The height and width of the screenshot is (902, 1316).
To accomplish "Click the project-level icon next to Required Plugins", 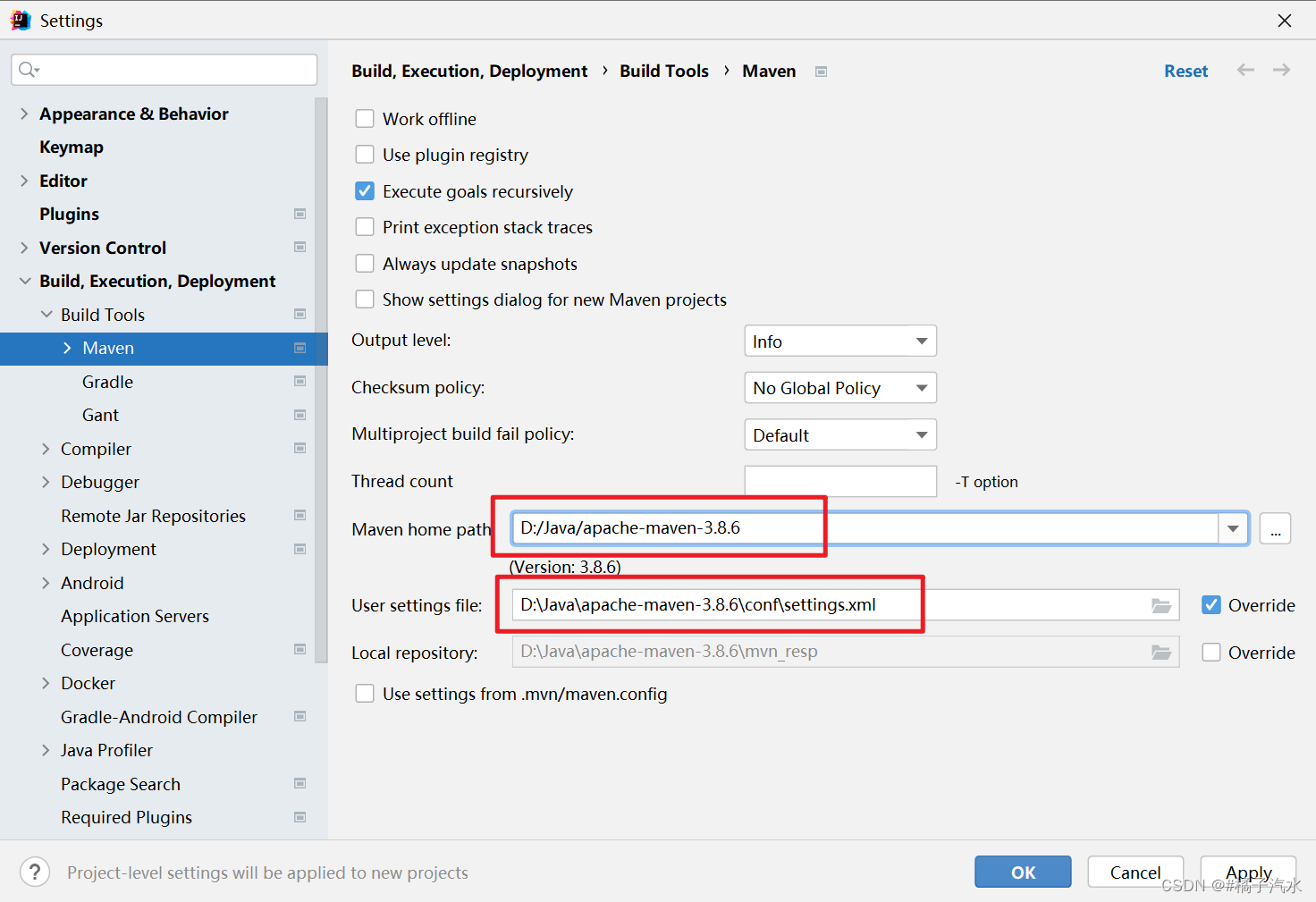I will click(x=300, y=817).
